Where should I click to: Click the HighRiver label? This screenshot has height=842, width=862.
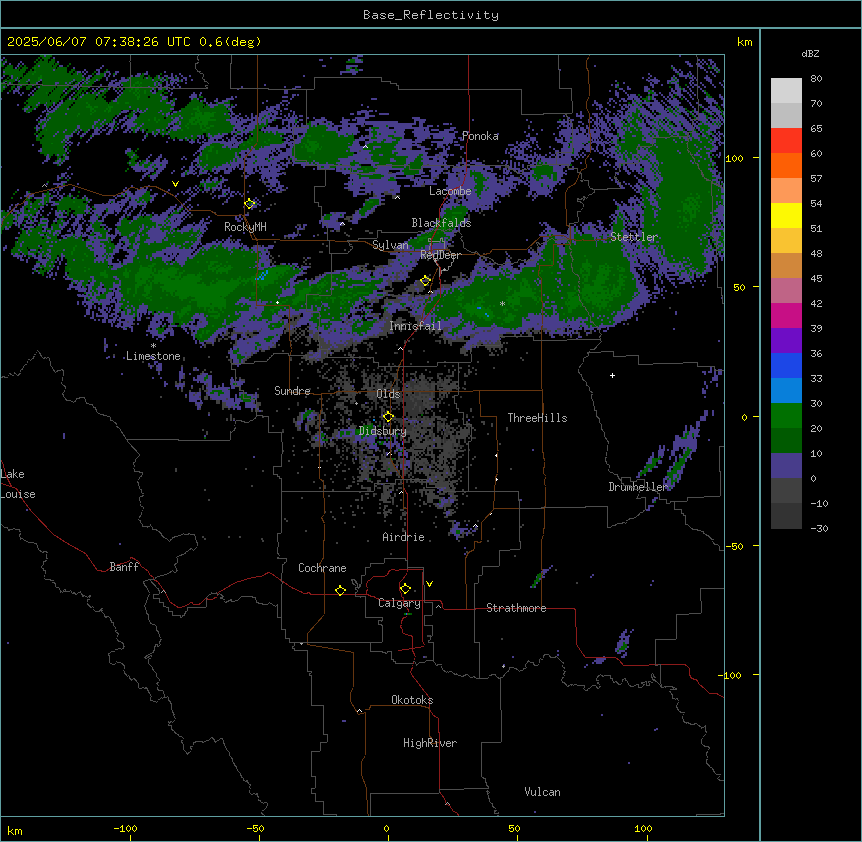[x=430, y=743]
